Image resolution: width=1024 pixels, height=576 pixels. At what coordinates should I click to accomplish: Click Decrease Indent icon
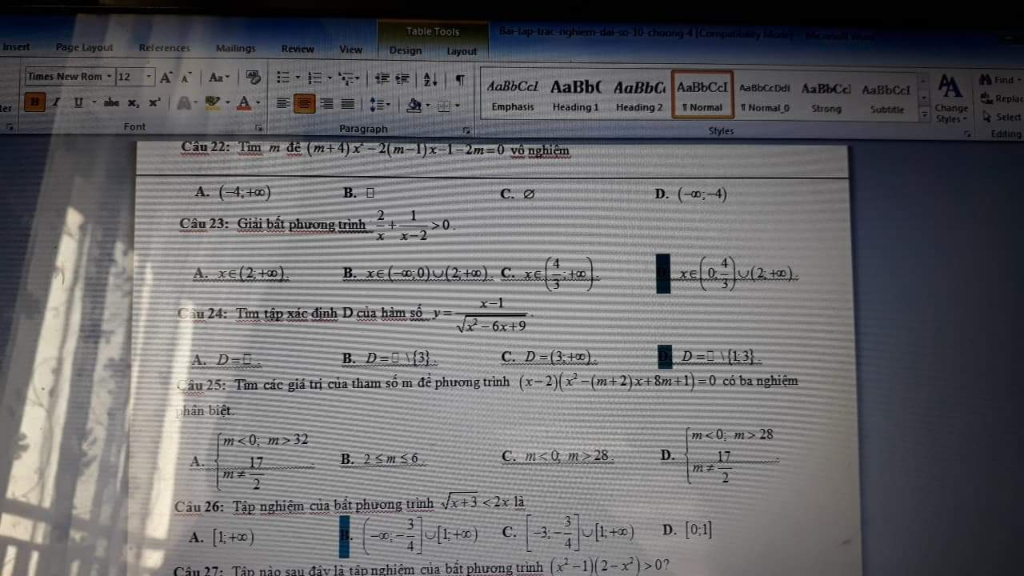pos(382,79)
